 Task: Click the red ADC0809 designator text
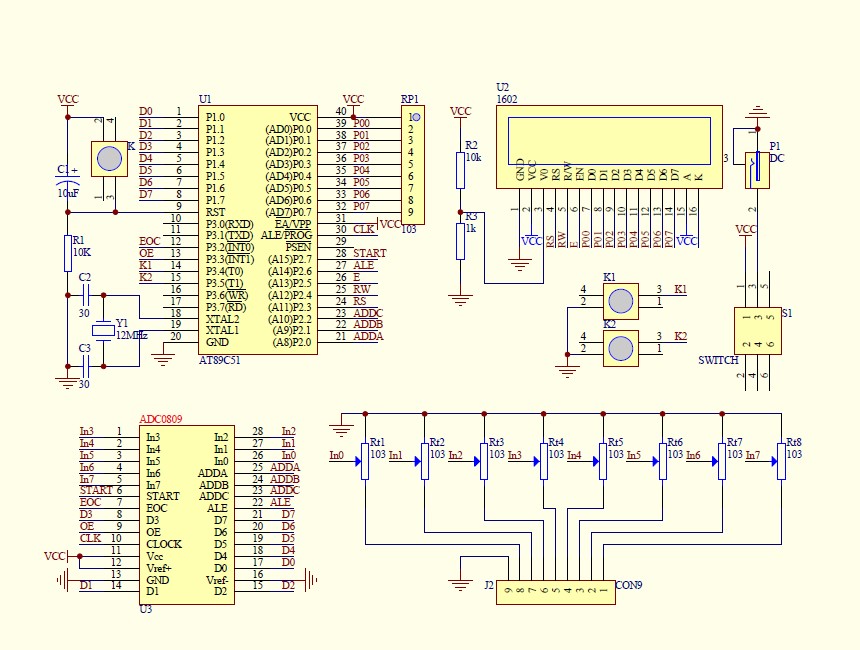click(161, 419)
